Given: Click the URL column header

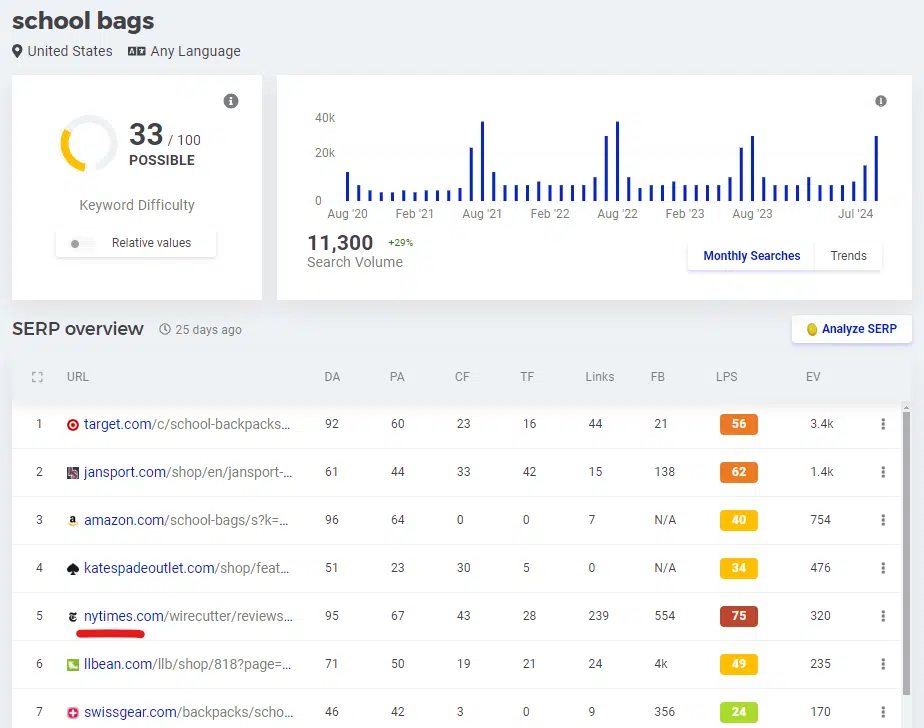Looking at the screenshot, I should tap(78, 377).
